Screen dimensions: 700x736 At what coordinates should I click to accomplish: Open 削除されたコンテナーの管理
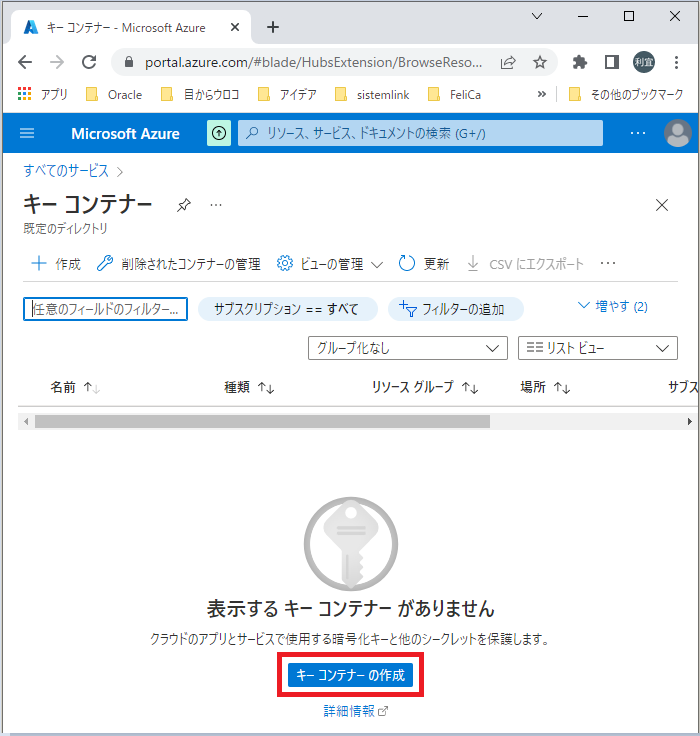[x=178, y=264]
